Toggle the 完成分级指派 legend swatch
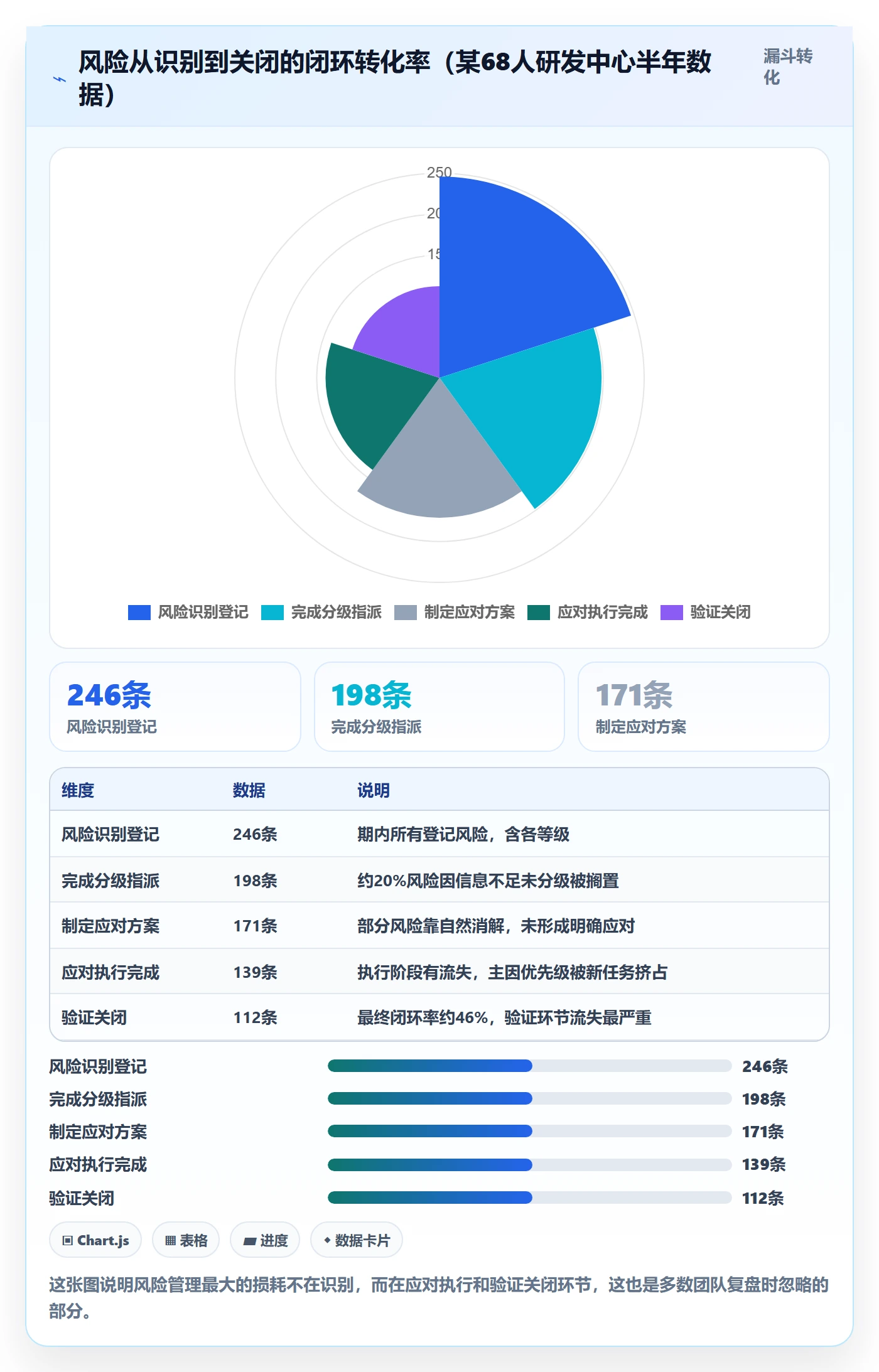Image resolution: width=879 pixels, height=1372 pixels. coord(272,612)
